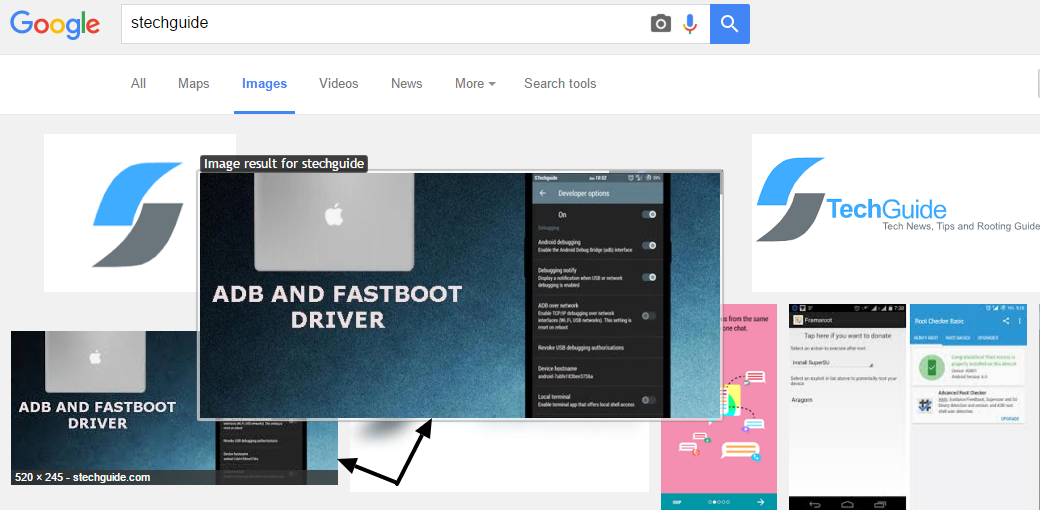
Task: Click the stechguide search text field
Action: 380,23
